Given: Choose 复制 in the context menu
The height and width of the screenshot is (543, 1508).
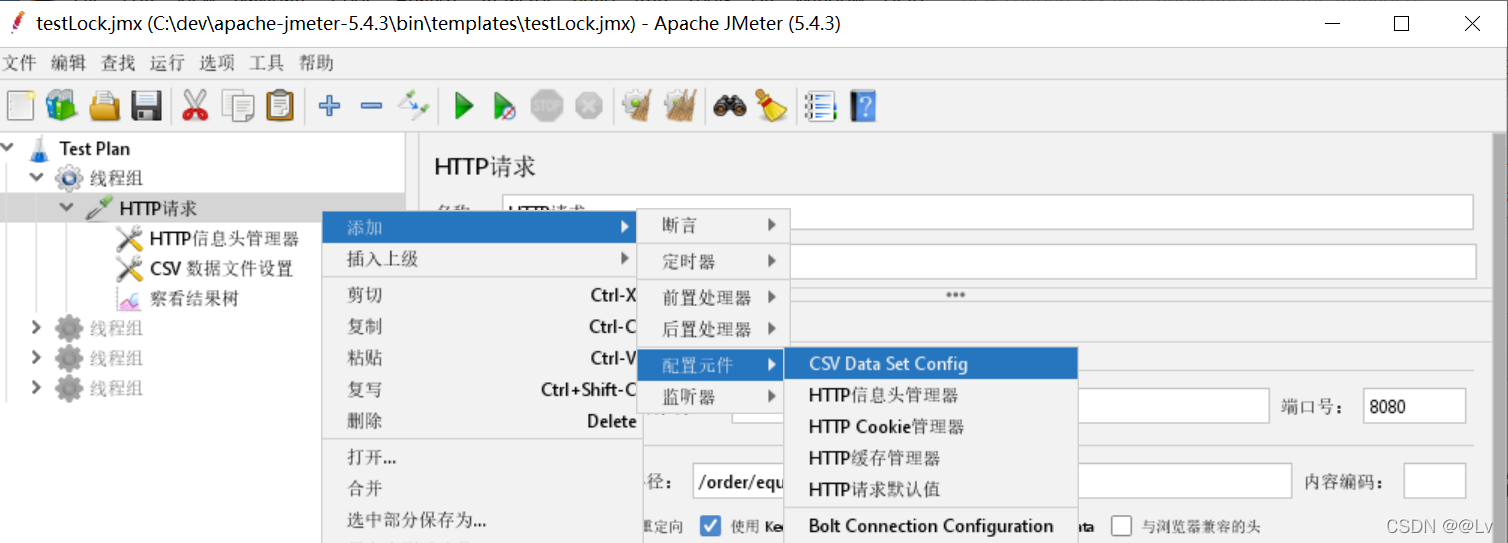Looking at the screenshot, I should 480,327.
